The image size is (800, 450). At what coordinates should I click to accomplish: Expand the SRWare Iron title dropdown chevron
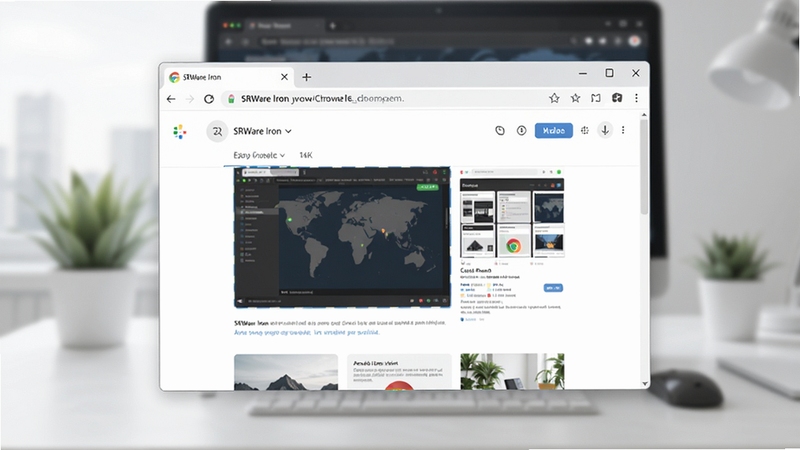coord(288,131)
